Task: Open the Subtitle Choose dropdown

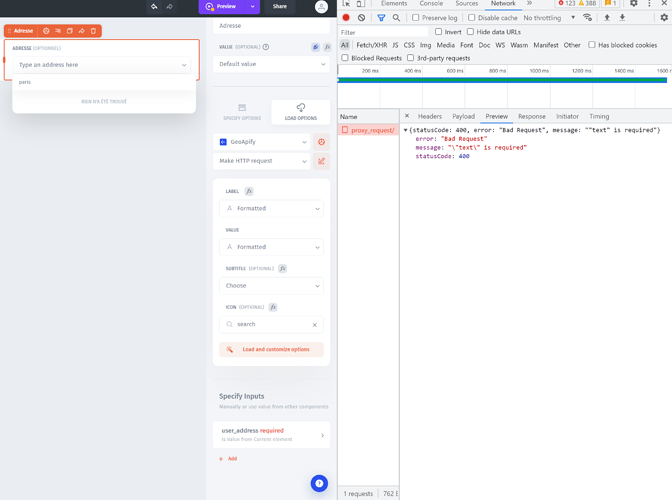Action: 271,286
